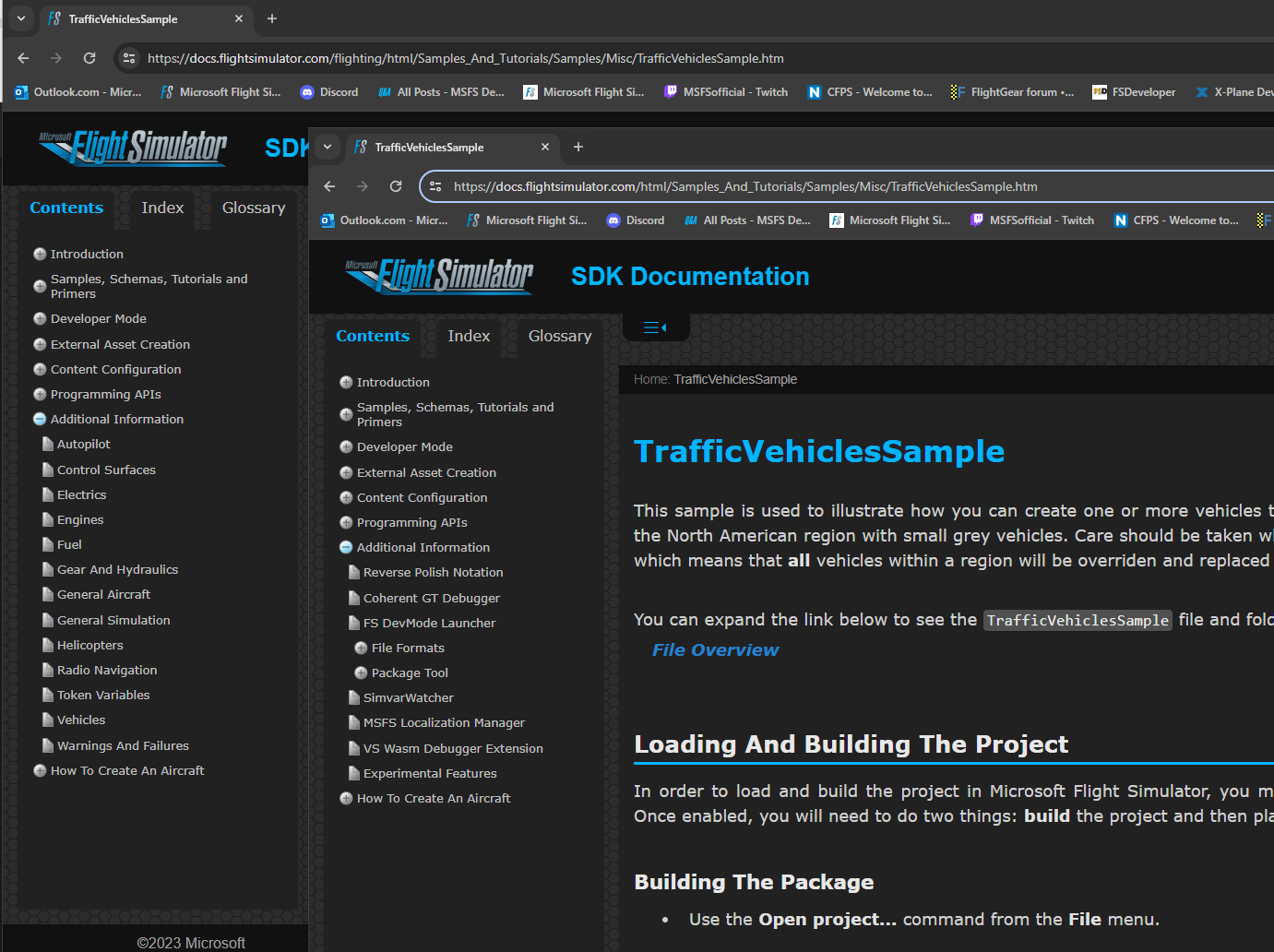Click the Home breadcrumb link
1274x952 pixels.
[650, 379]
